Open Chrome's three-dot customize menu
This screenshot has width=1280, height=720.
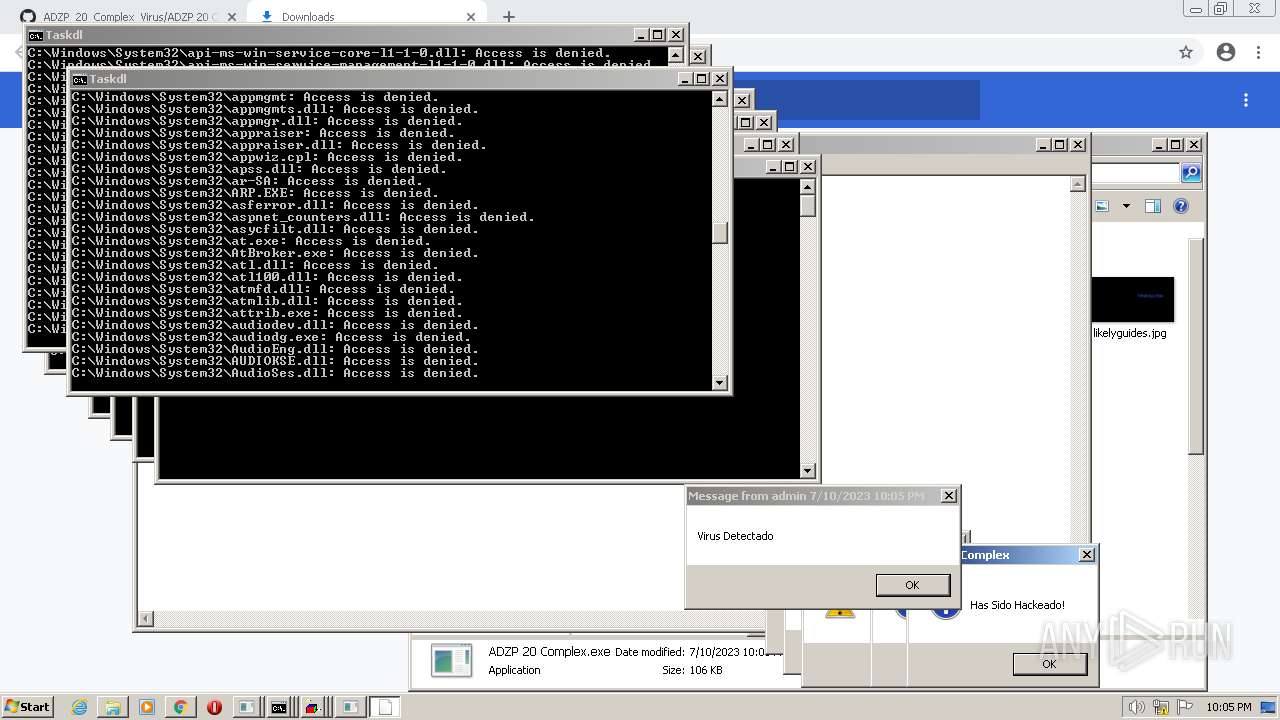click(1260, 52)
